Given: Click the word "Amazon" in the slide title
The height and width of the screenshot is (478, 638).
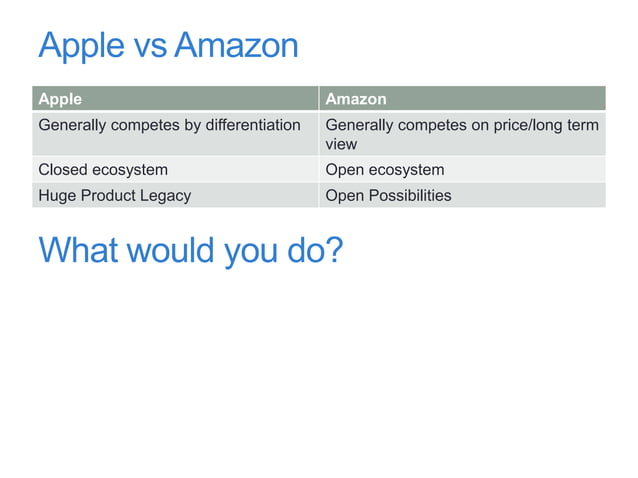Looking at the screenshot, I should pos(235,46).
